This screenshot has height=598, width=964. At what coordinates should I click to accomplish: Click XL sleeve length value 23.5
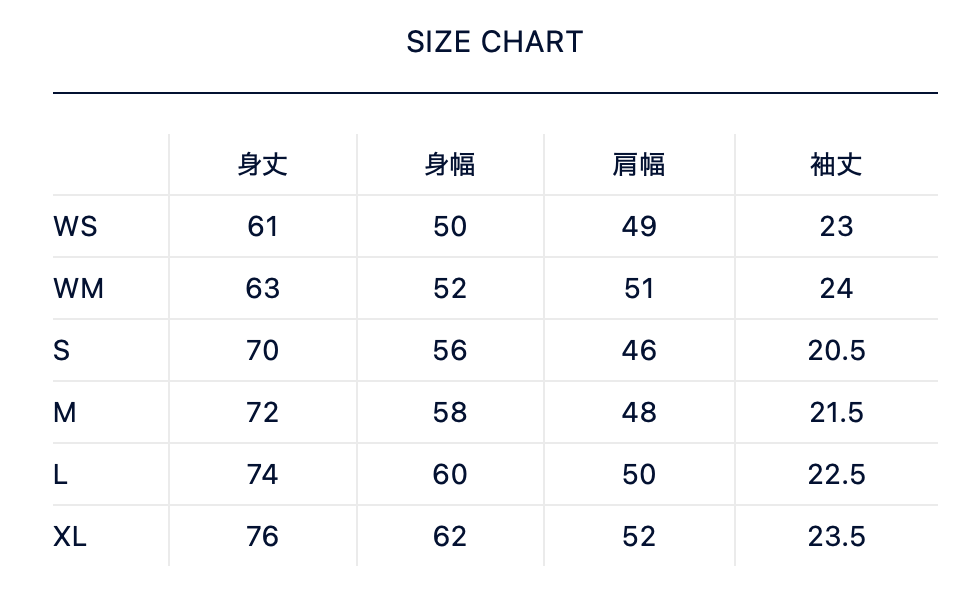pos(836,537)
